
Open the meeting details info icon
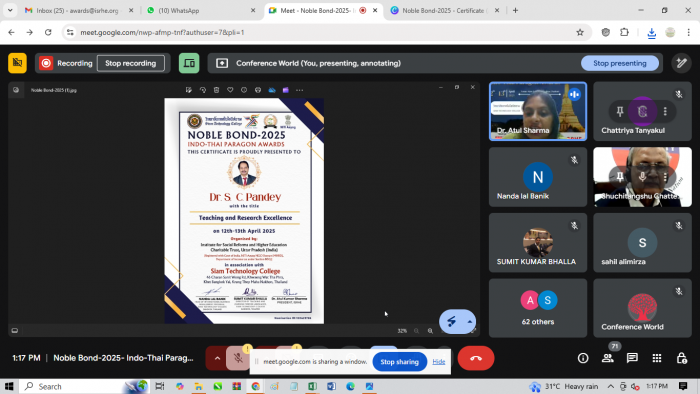click(x=583, y=358)
